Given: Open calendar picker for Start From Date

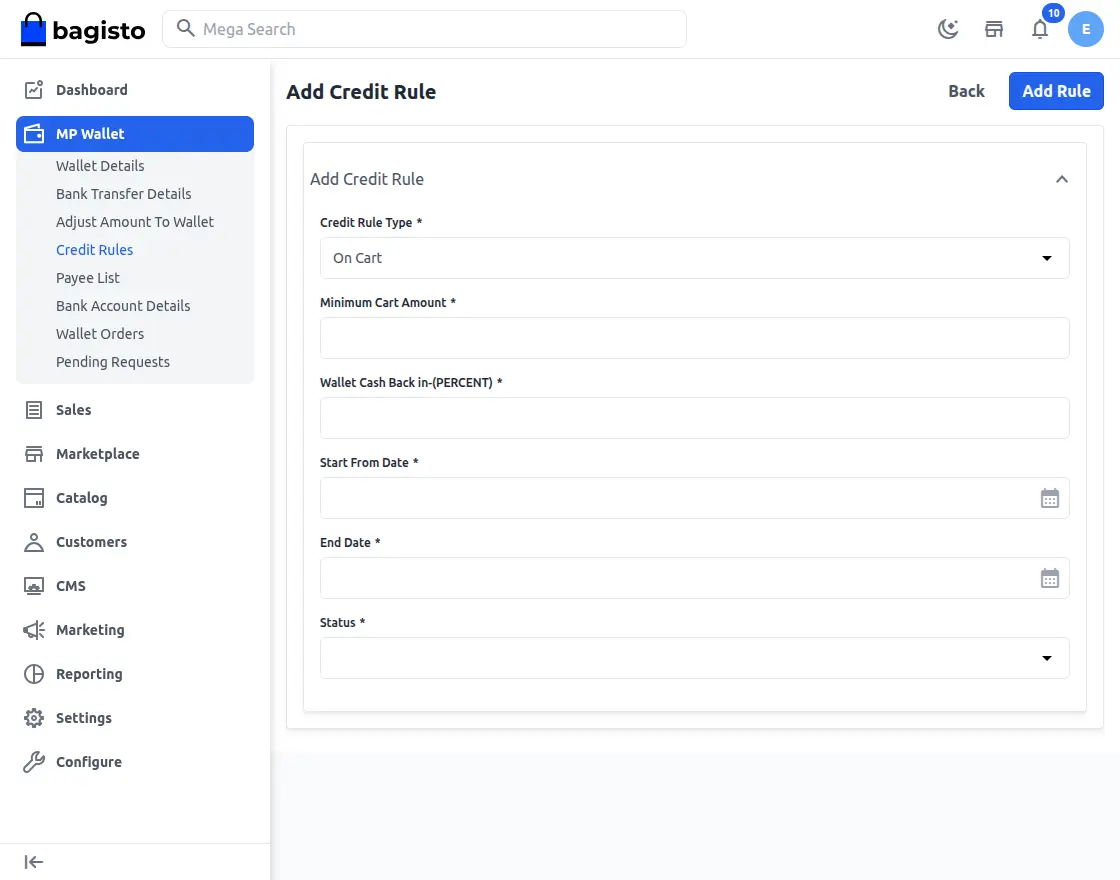Looking at the screenshot, I should click(1049, 498).
